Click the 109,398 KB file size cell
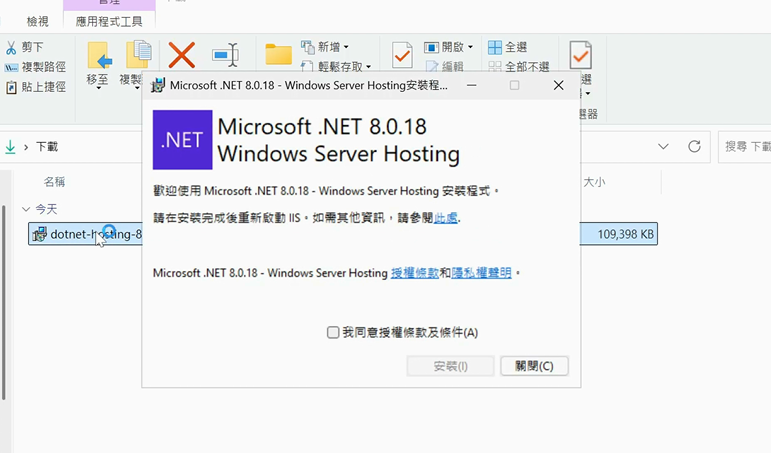 625,234
